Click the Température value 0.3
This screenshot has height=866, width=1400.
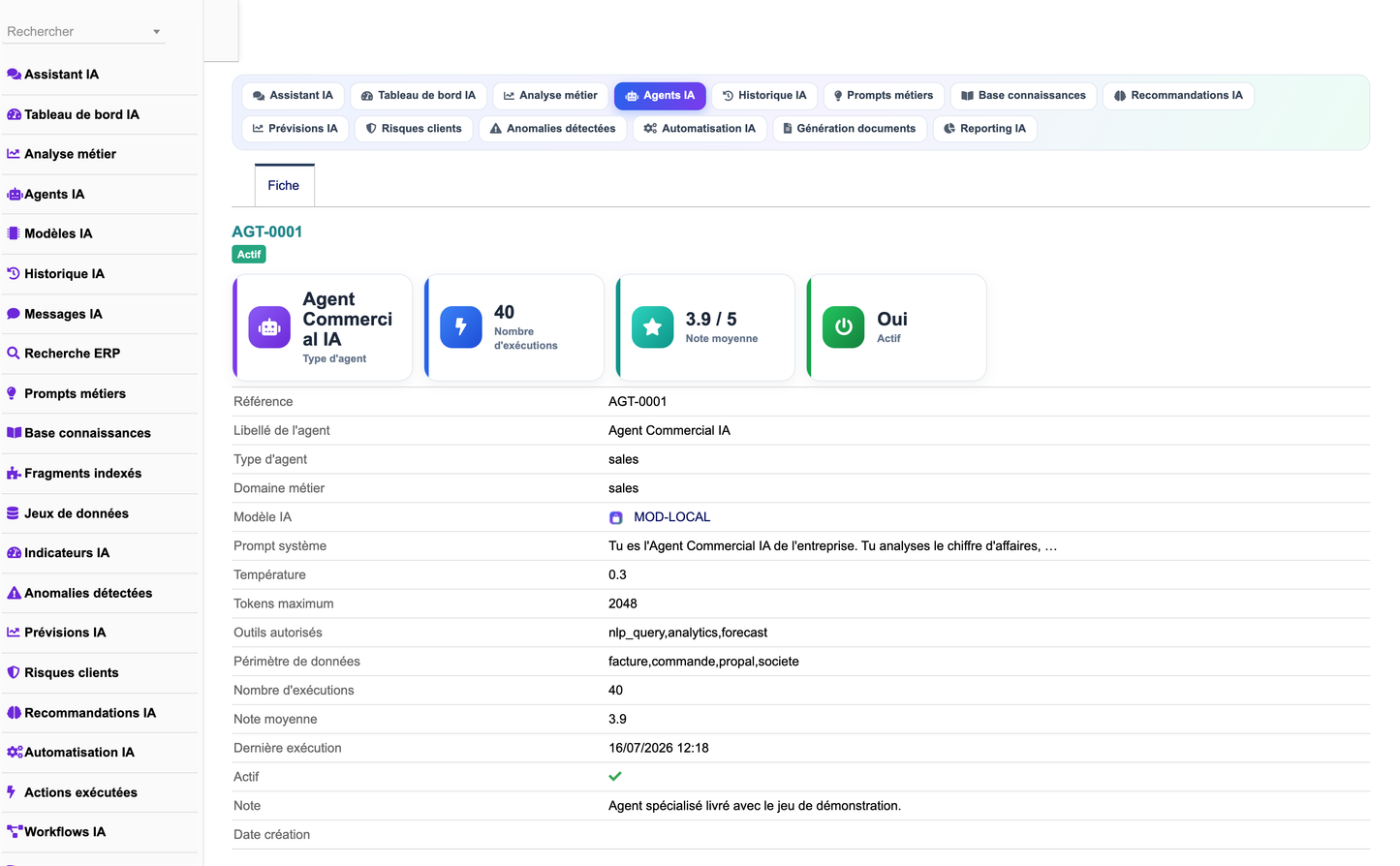tap(617, 574)
